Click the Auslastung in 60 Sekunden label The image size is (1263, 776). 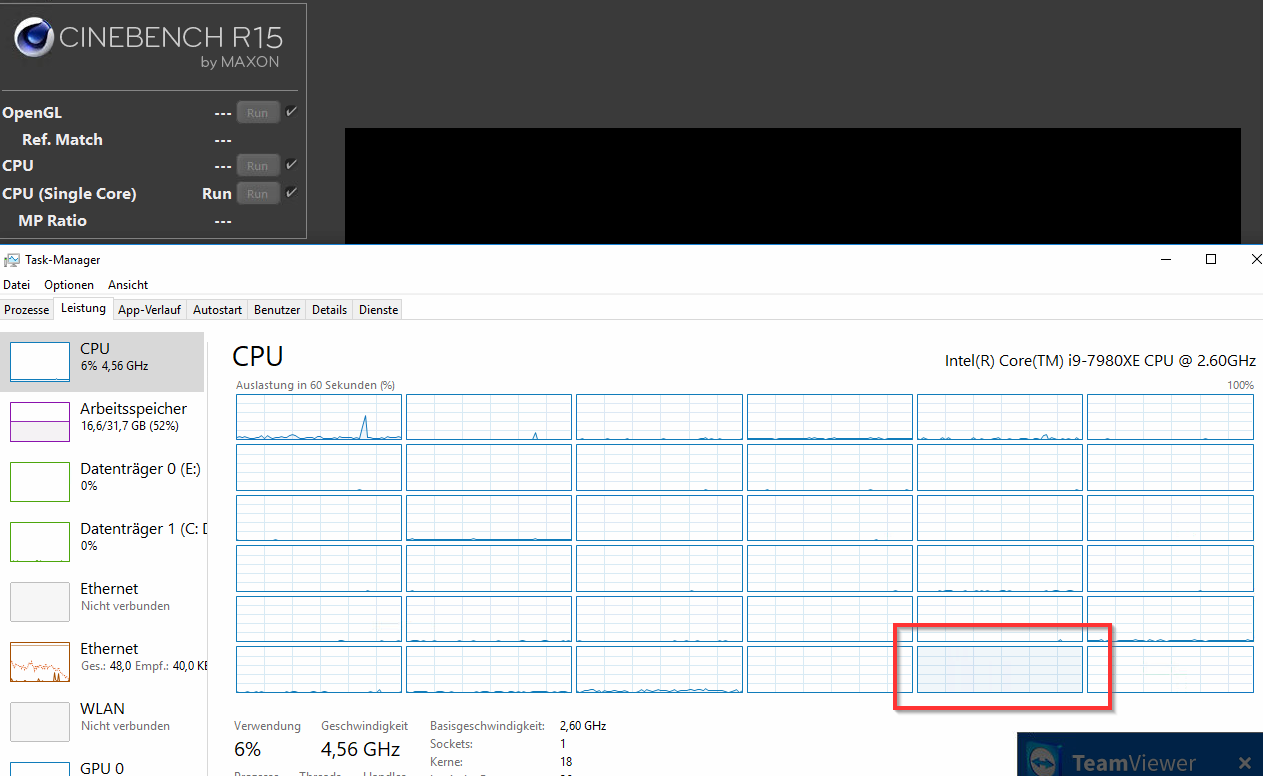click(x=315, y=385)
